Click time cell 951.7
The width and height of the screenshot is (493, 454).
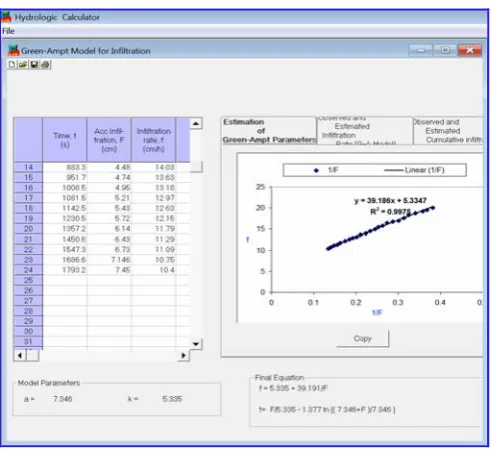65,177
